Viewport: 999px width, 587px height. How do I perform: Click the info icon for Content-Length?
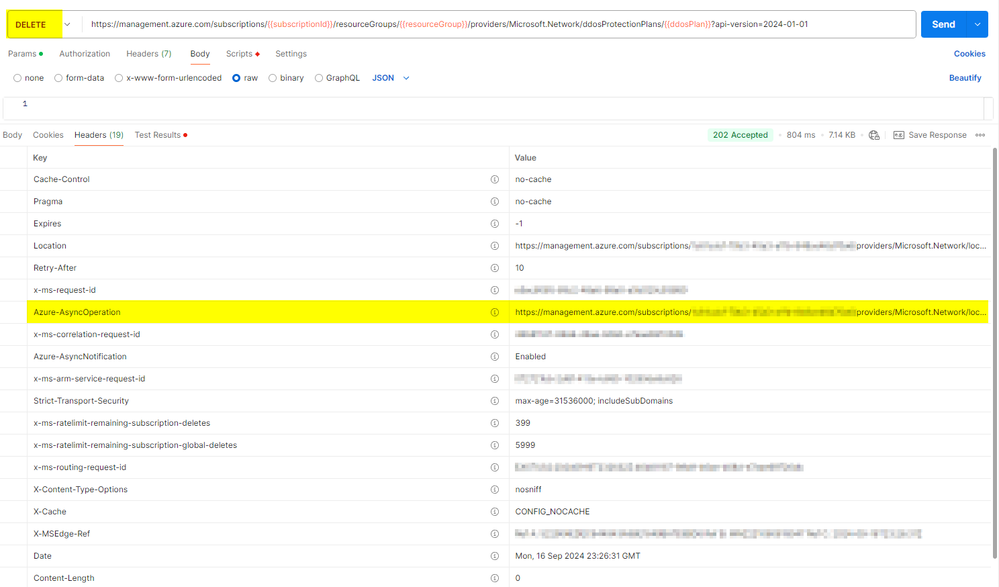(494, 578)
